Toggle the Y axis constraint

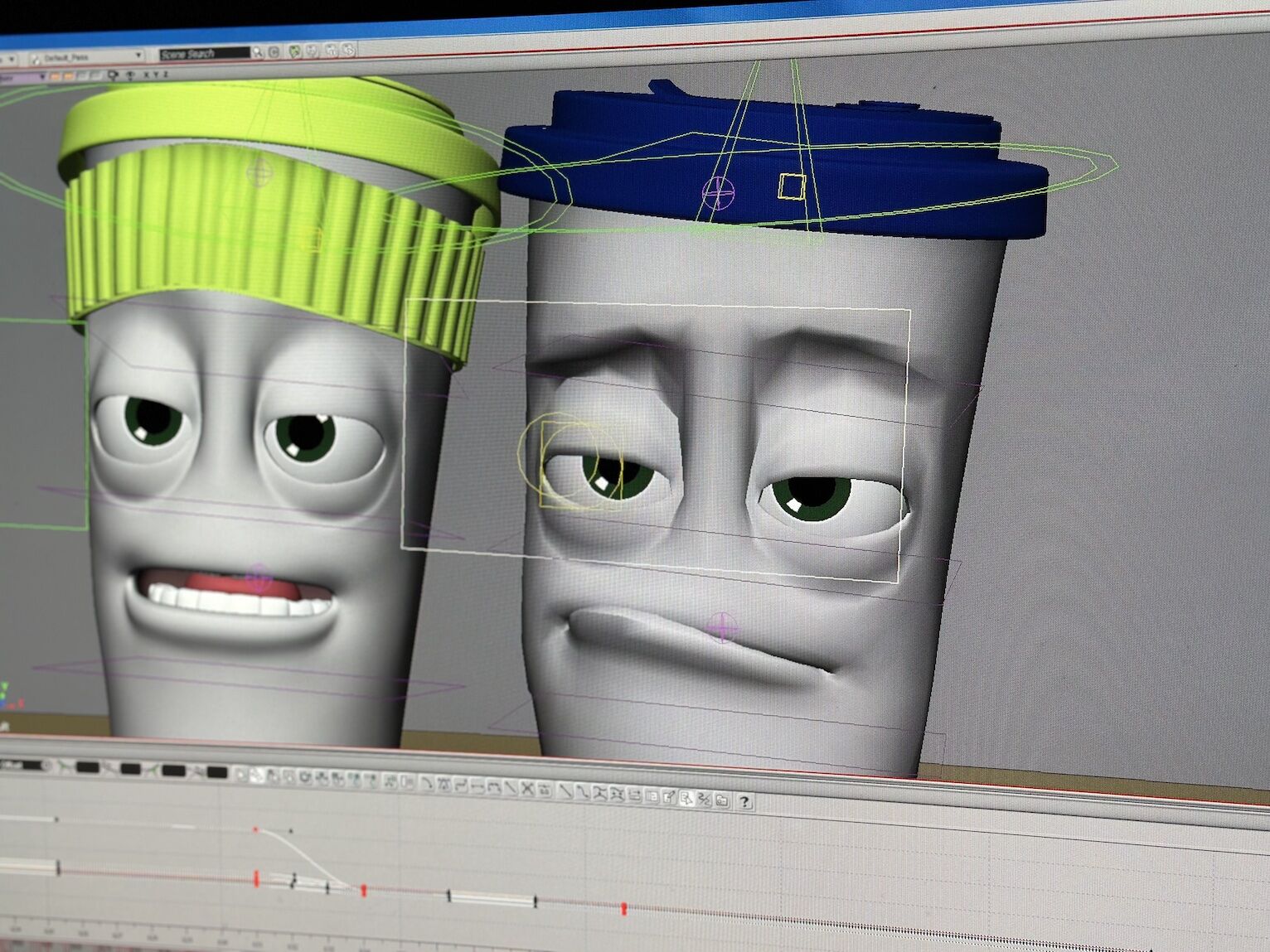pyautogui.click(x=155, y=75)
